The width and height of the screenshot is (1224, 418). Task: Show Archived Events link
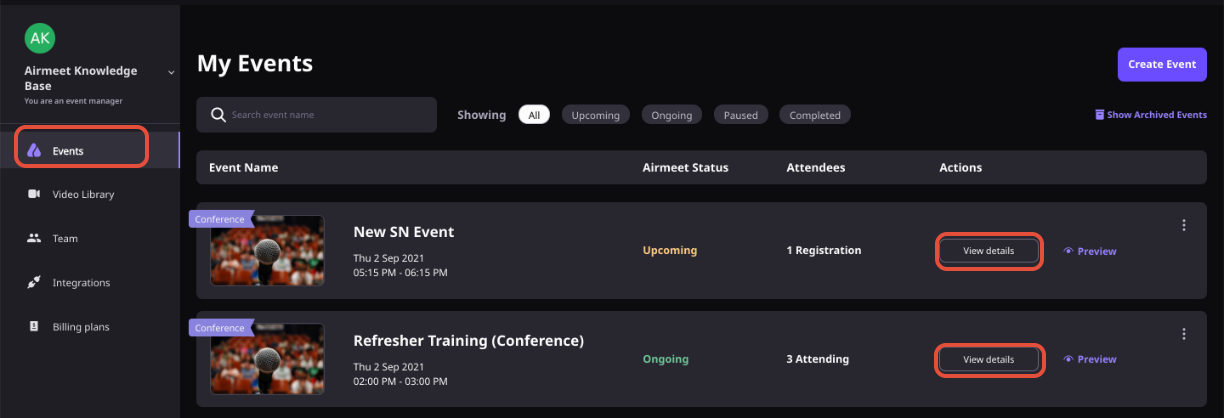pyautogui.click(x=1151, y=115)
